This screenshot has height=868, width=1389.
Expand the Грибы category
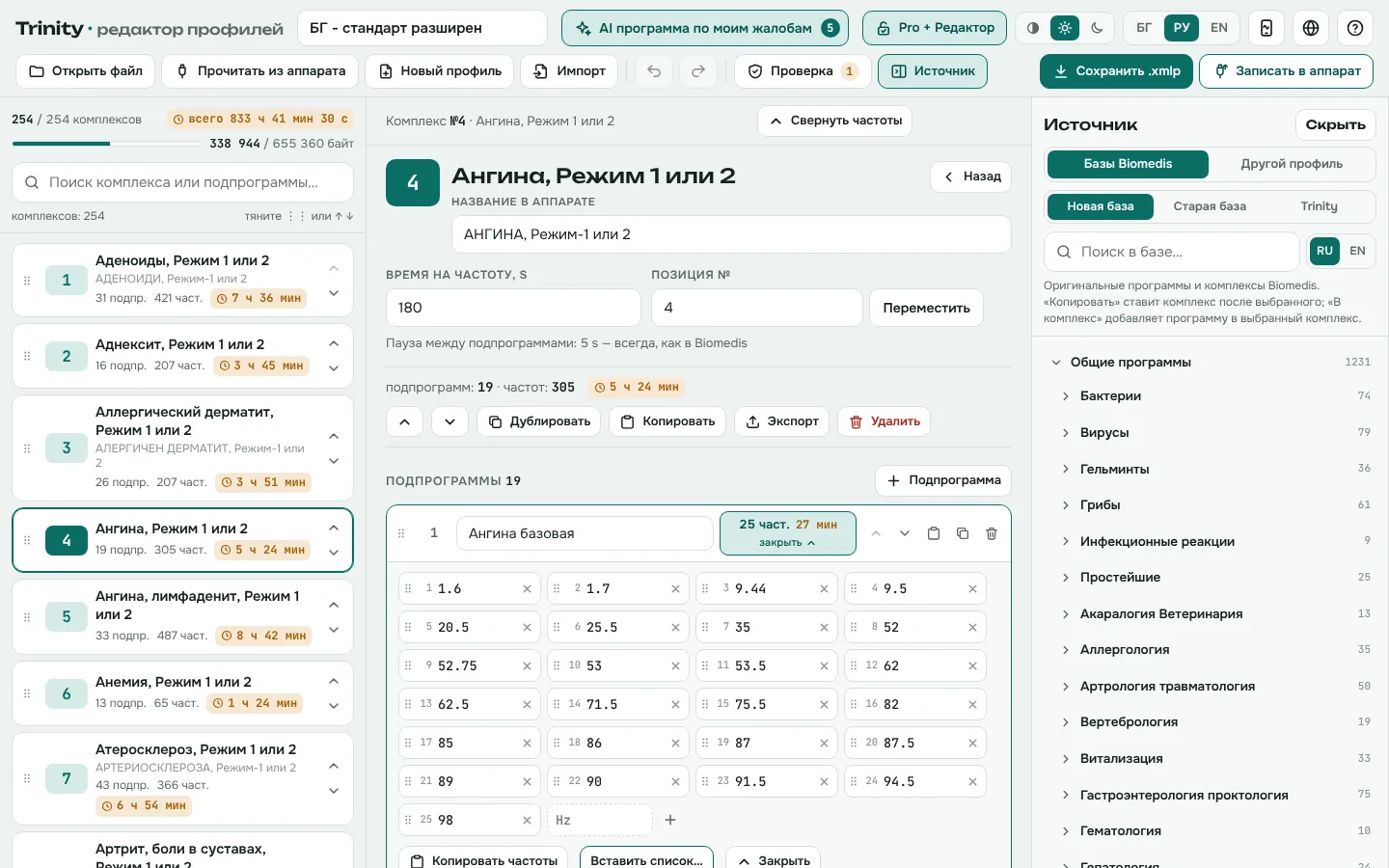tap(1066, 505)
